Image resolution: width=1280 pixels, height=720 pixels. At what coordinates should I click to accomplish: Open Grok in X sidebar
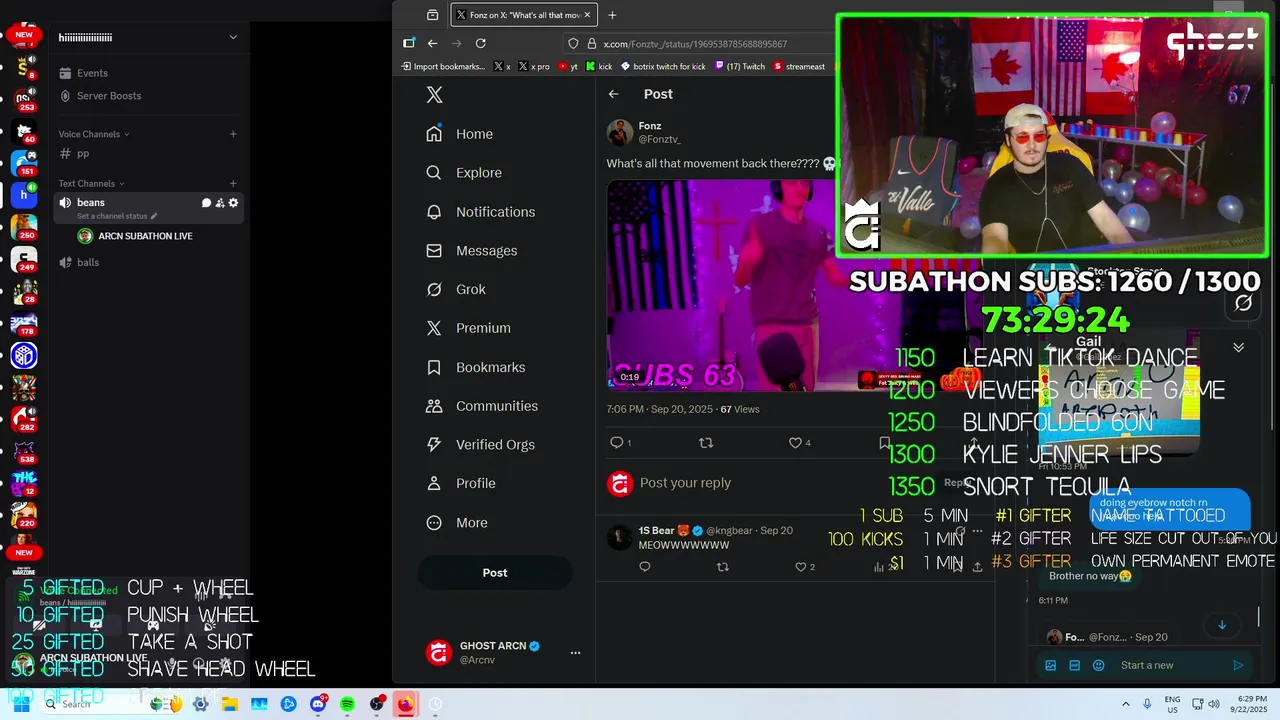coord(456,289)
